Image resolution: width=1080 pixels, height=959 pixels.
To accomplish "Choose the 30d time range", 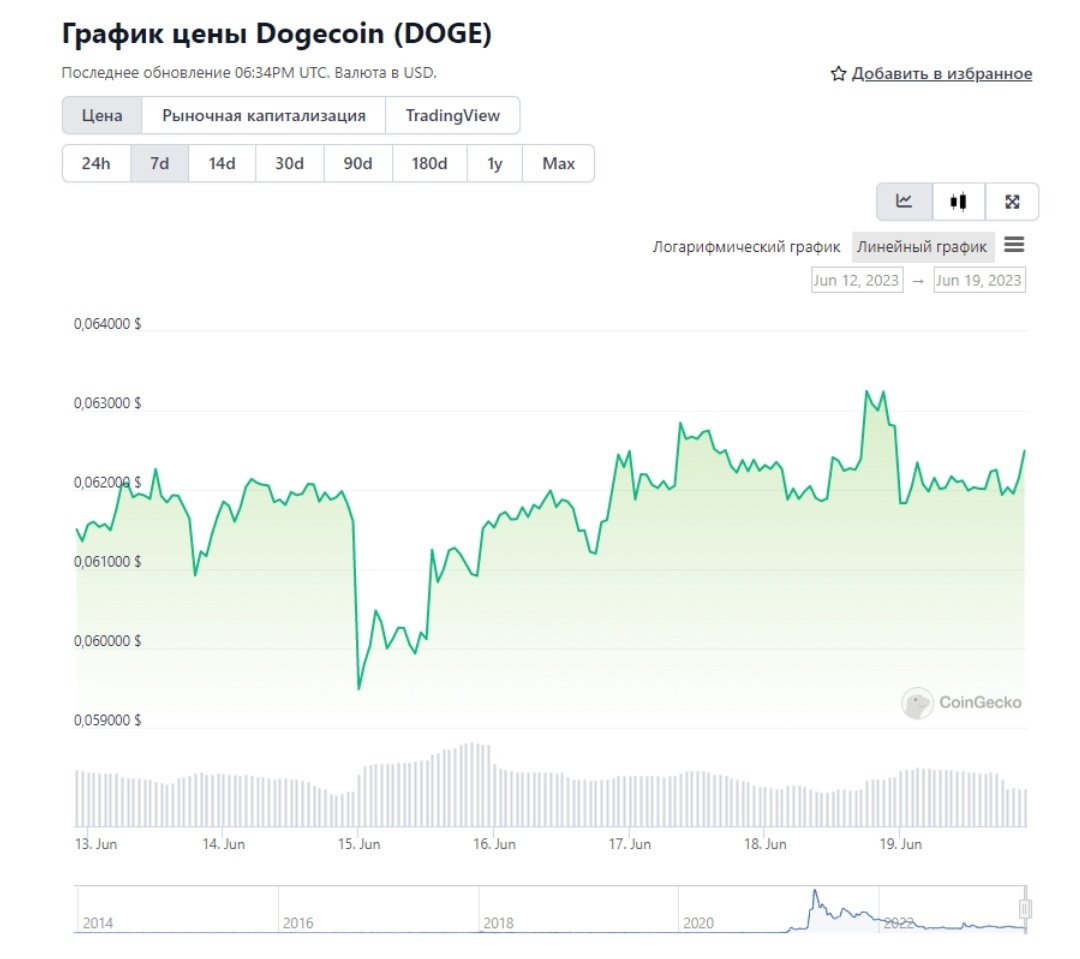I will [x=289, y=163].
